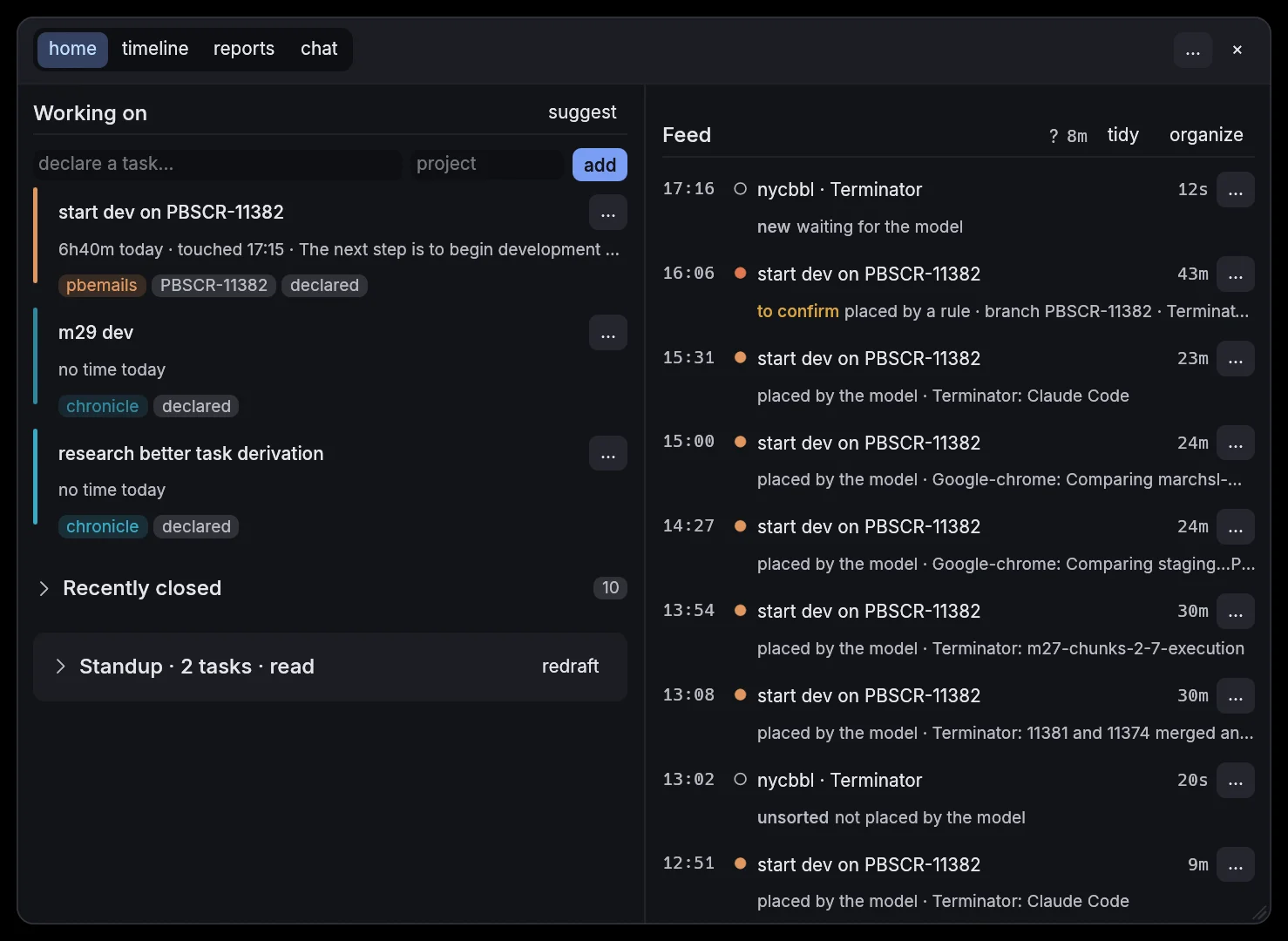Screen dimensions: 1288x941
Task: Click chronicle tag under research better task derivation
Action: click(102, 527)
